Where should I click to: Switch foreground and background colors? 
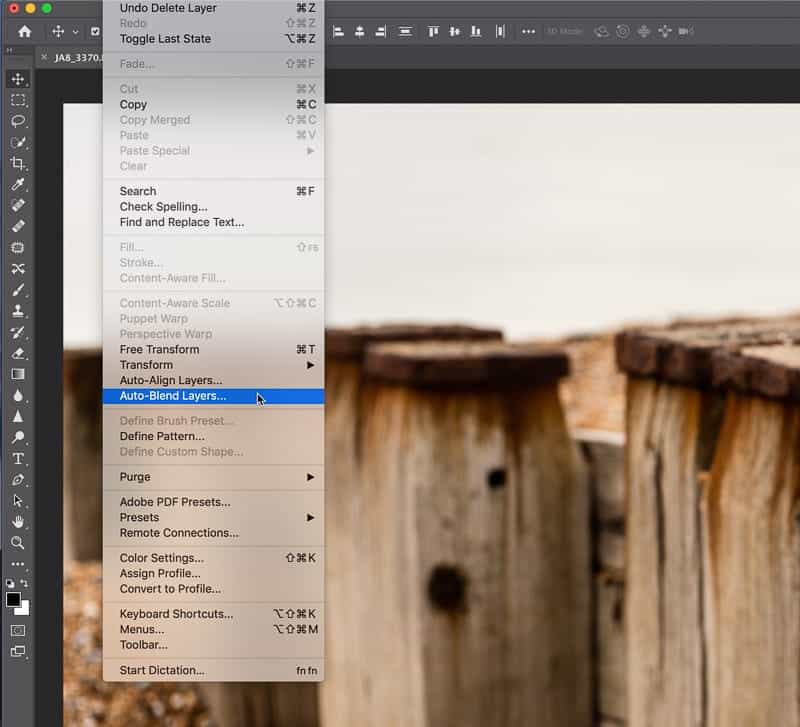[x=24, y=583]
